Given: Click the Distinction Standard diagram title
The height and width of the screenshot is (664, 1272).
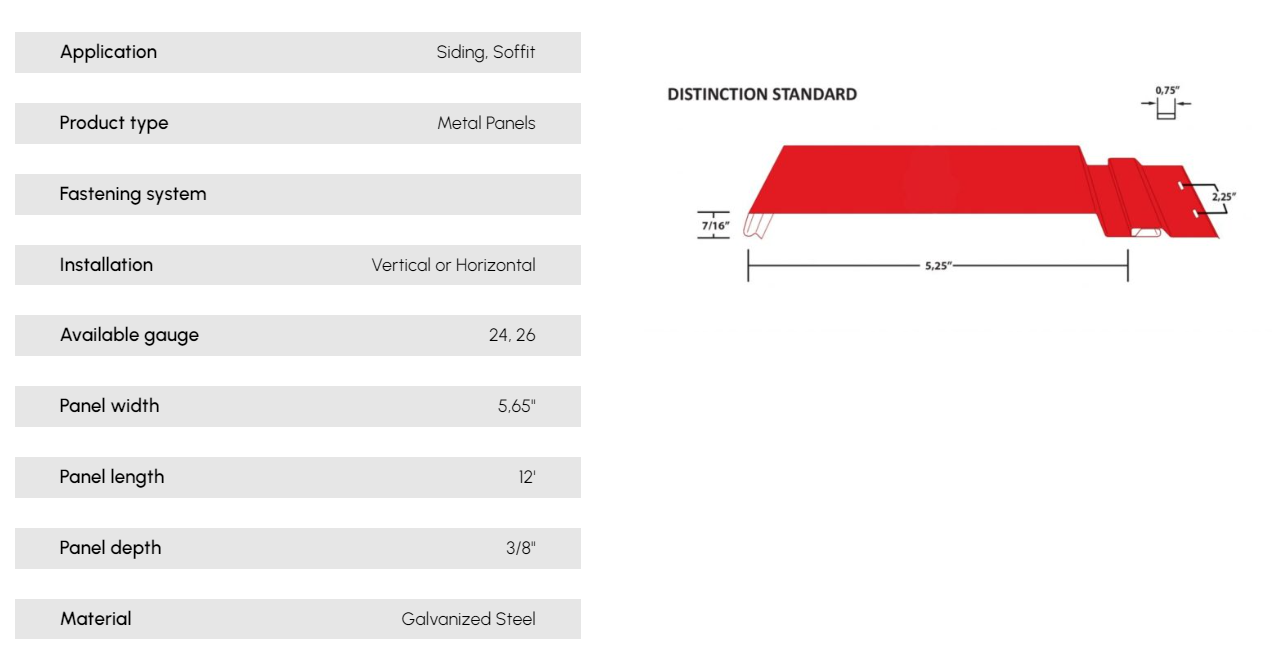Looking at the screenshot, I should click(762, 94).
